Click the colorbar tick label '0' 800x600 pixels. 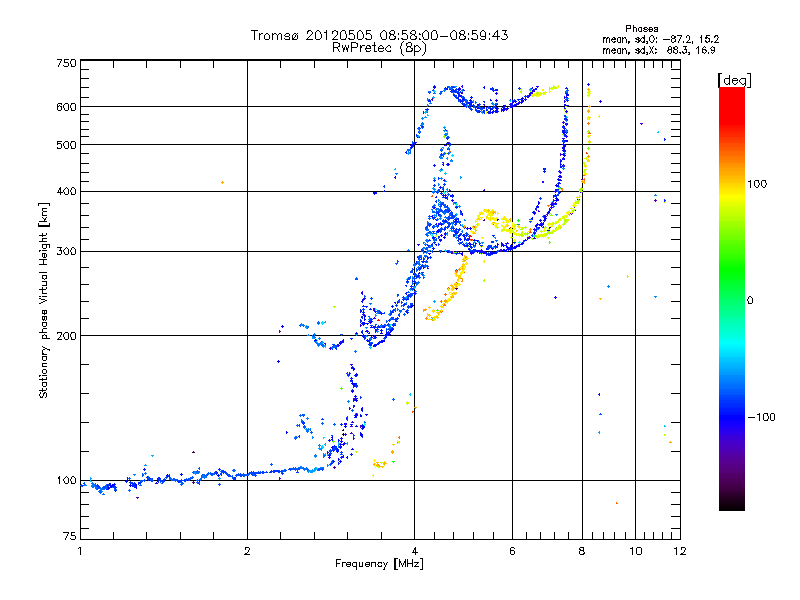pyautogui.click(x=750, y=301)
